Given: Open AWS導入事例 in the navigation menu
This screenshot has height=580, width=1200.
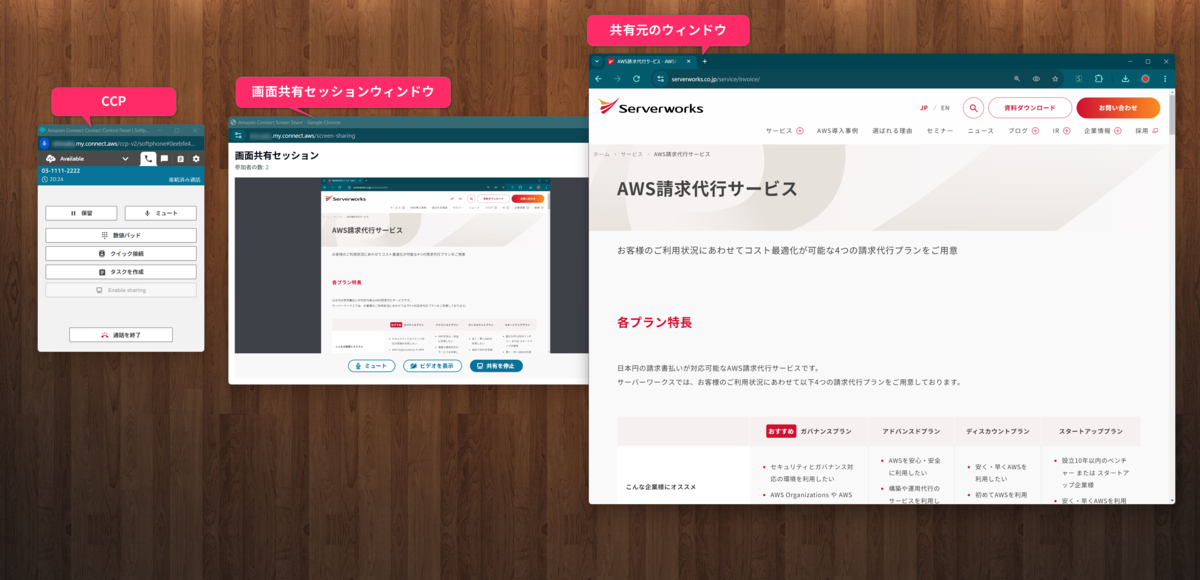Looking at the screenshot, I should [837, 131].
